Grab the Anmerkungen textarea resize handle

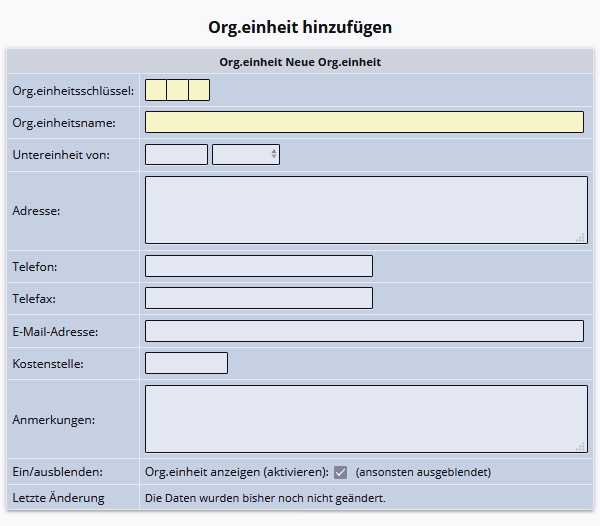pyautogui.click(x=580, y=447)
